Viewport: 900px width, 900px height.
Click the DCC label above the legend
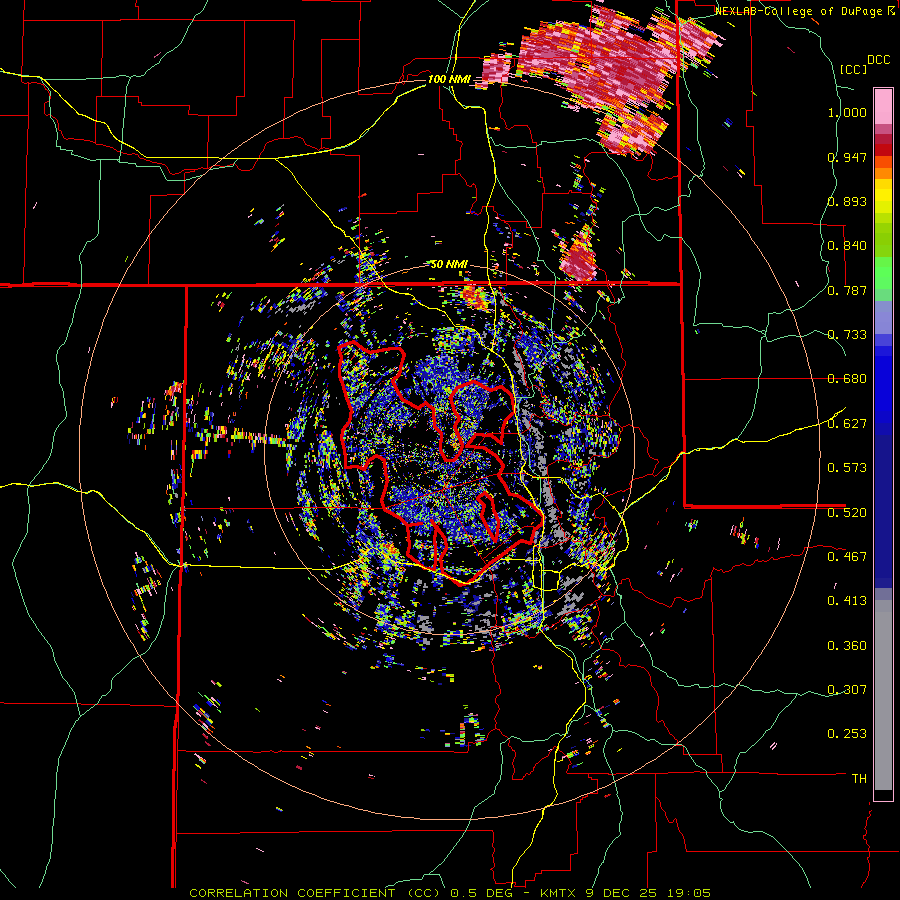click(878, 60)
